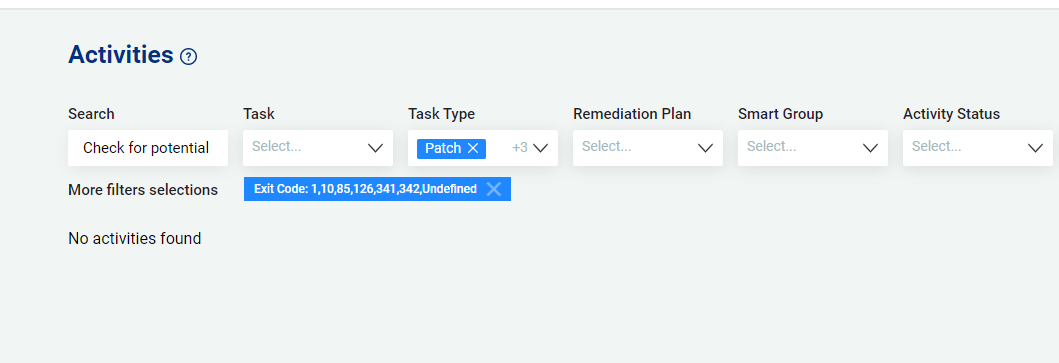The height and width of the screenshot is (363, 1059).
Task: Click the More filters selections label
Action: 143,190
